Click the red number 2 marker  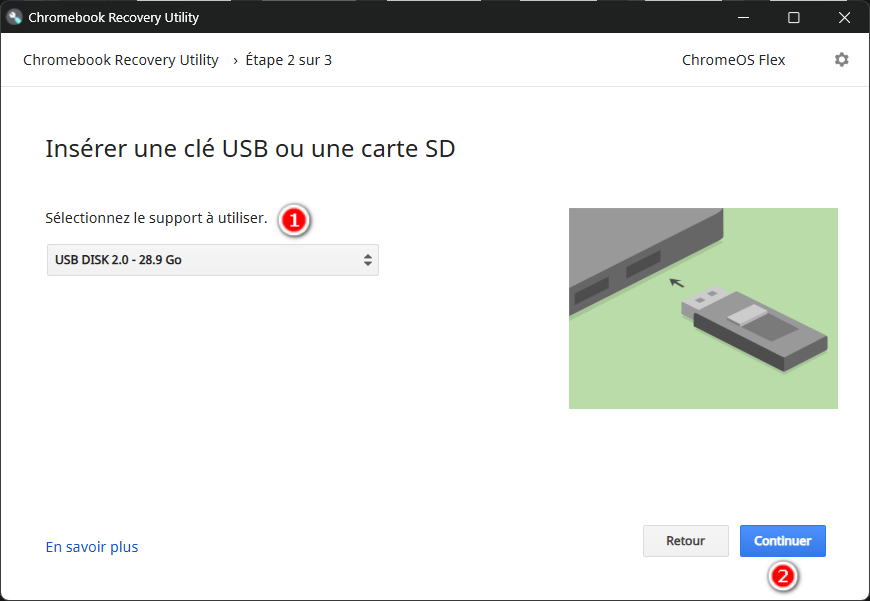click(x=784, y=576)
